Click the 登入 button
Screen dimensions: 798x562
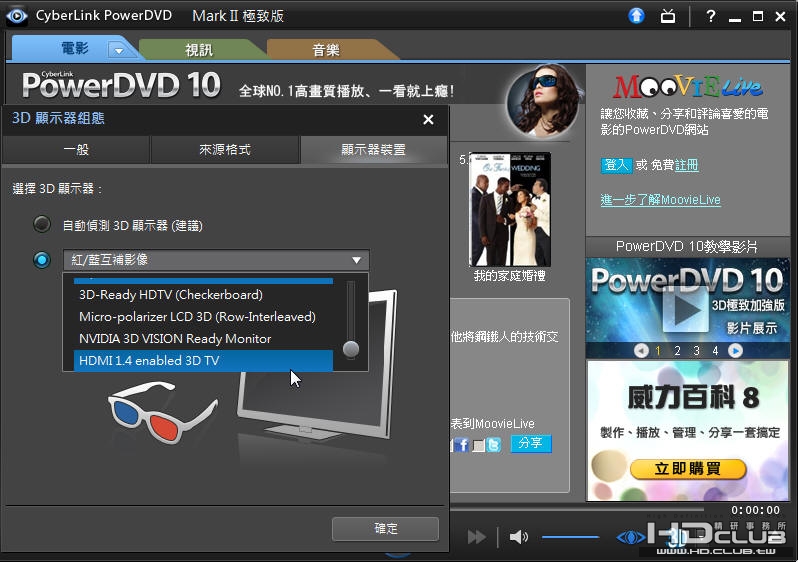[616, 165]
